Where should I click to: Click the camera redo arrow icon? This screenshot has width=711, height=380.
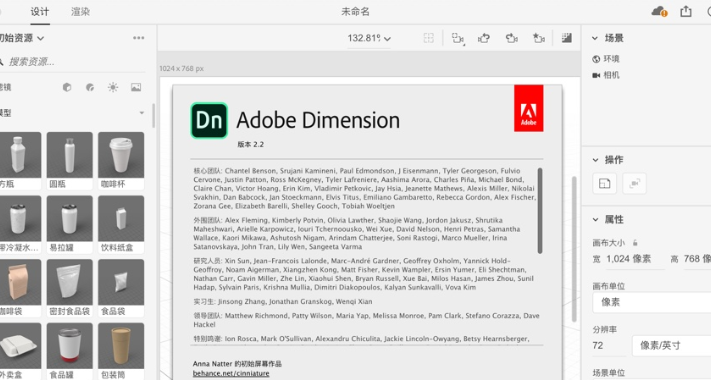[x=511, y=39]
